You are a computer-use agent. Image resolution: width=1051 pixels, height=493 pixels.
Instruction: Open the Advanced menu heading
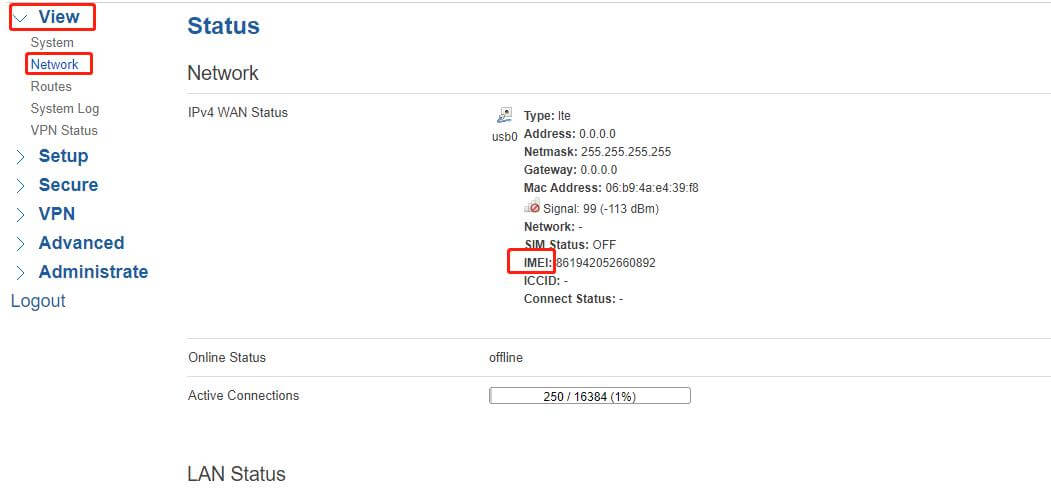point(82,242)
